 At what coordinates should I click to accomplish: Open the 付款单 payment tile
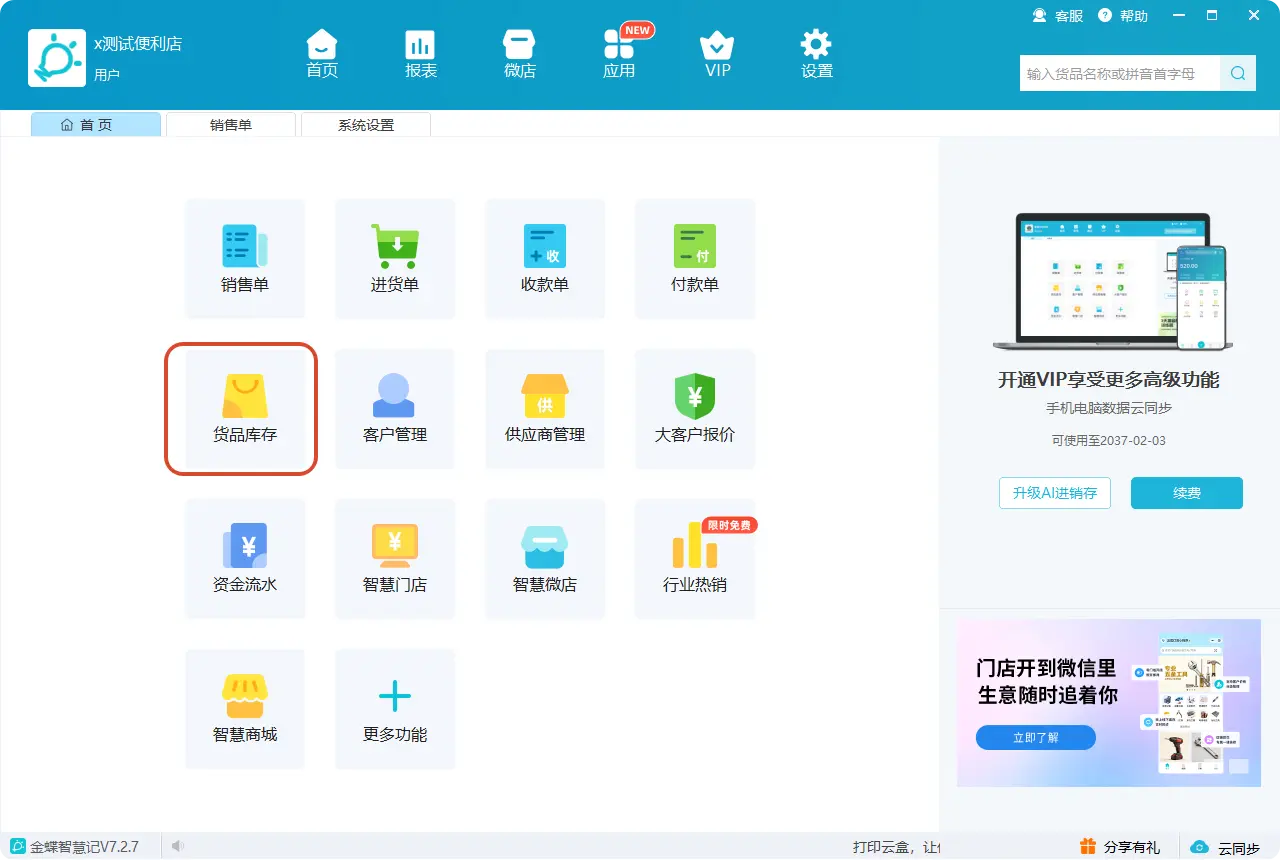coord(695,259)
